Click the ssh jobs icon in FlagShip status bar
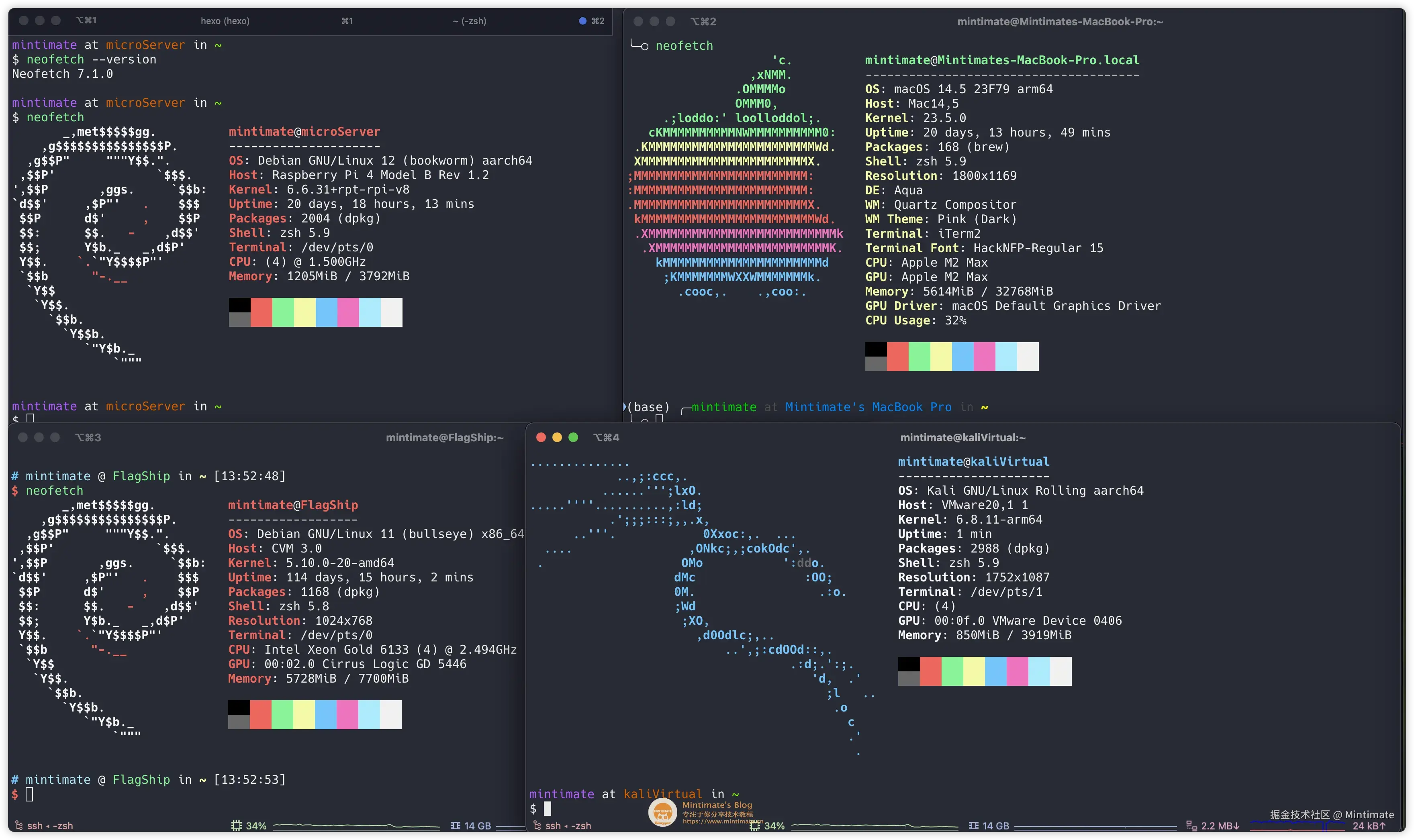Viewport: 1414px width, 840px height. (x=19, y=826)
